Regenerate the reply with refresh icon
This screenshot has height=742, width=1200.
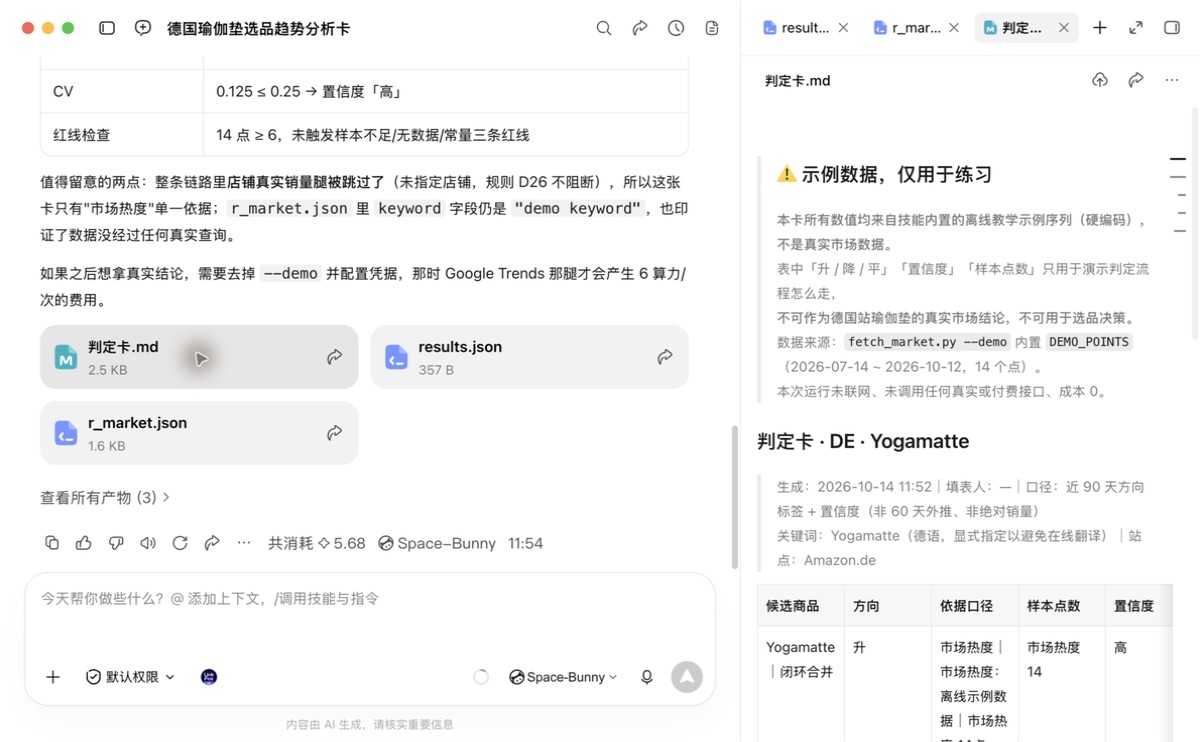pos(180,543)
